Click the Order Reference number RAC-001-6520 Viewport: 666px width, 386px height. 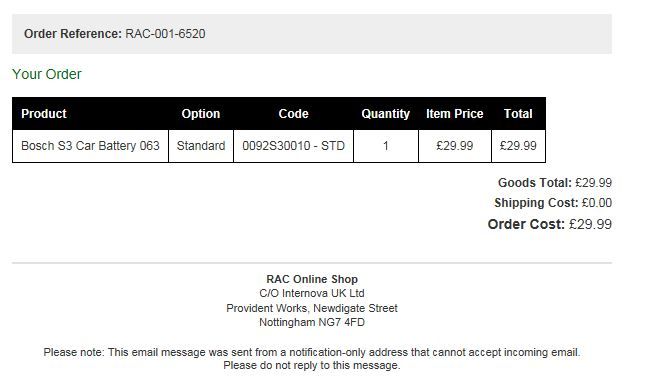pos(165,34)
